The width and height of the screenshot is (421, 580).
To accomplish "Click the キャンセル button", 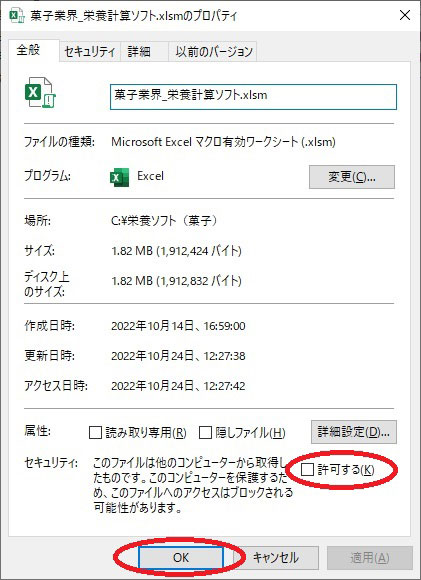I will click(276, 557).
